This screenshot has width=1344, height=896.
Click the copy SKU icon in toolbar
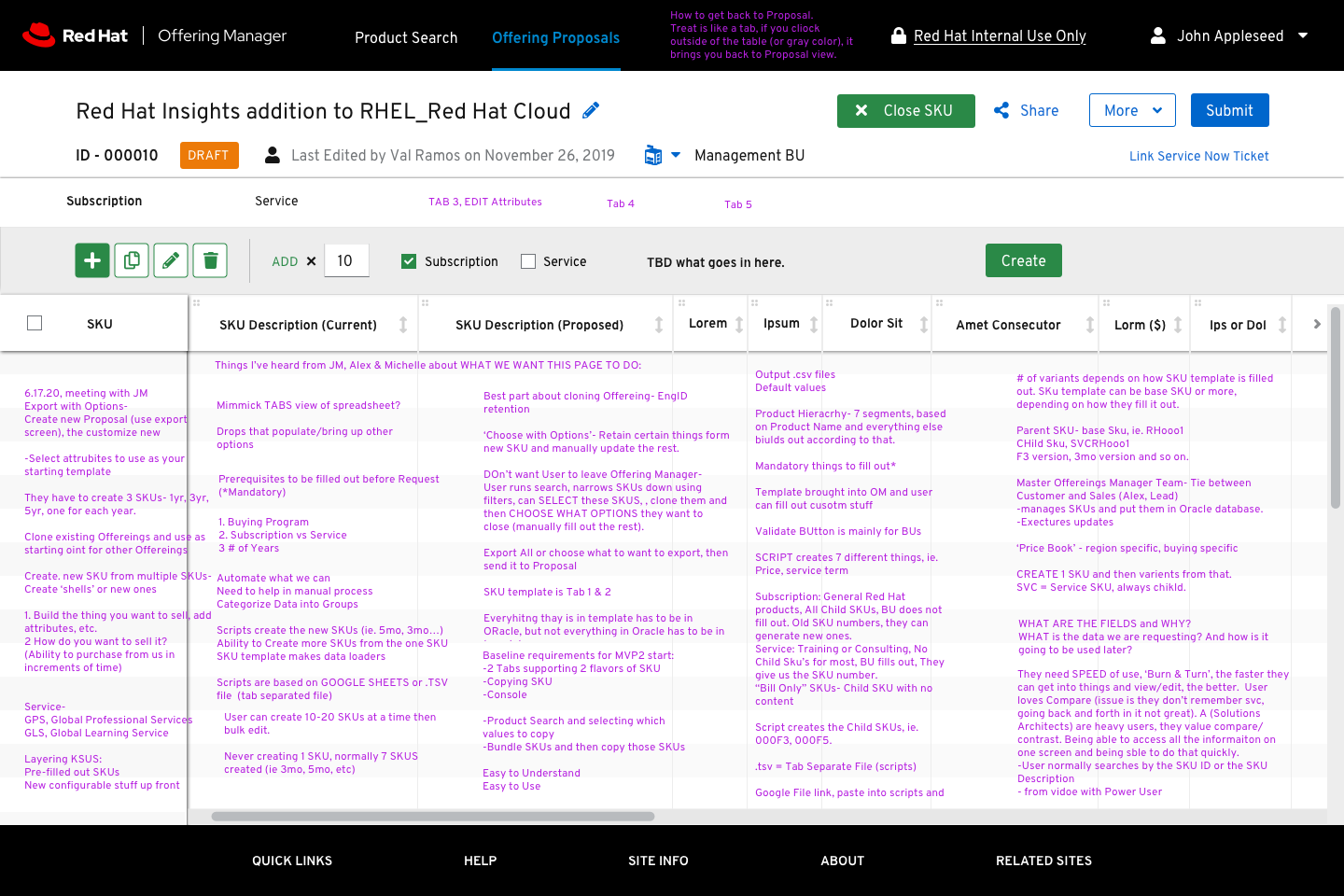click(132, 260)
